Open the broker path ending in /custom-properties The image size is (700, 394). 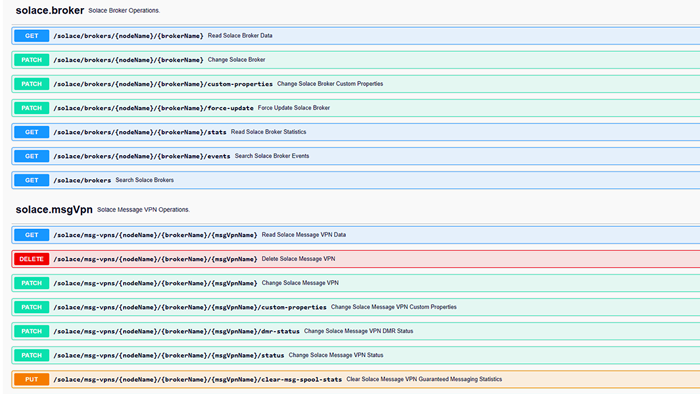point(163,84)
